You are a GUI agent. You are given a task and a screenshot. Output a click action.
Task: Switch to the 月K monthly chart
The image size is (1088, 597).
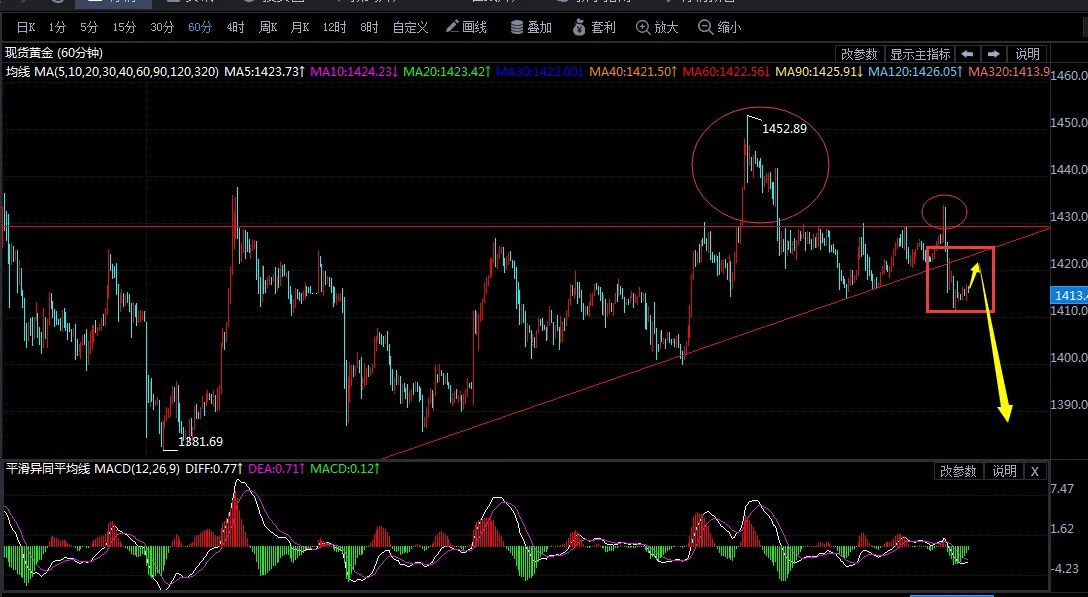click(x=300, y=27)
